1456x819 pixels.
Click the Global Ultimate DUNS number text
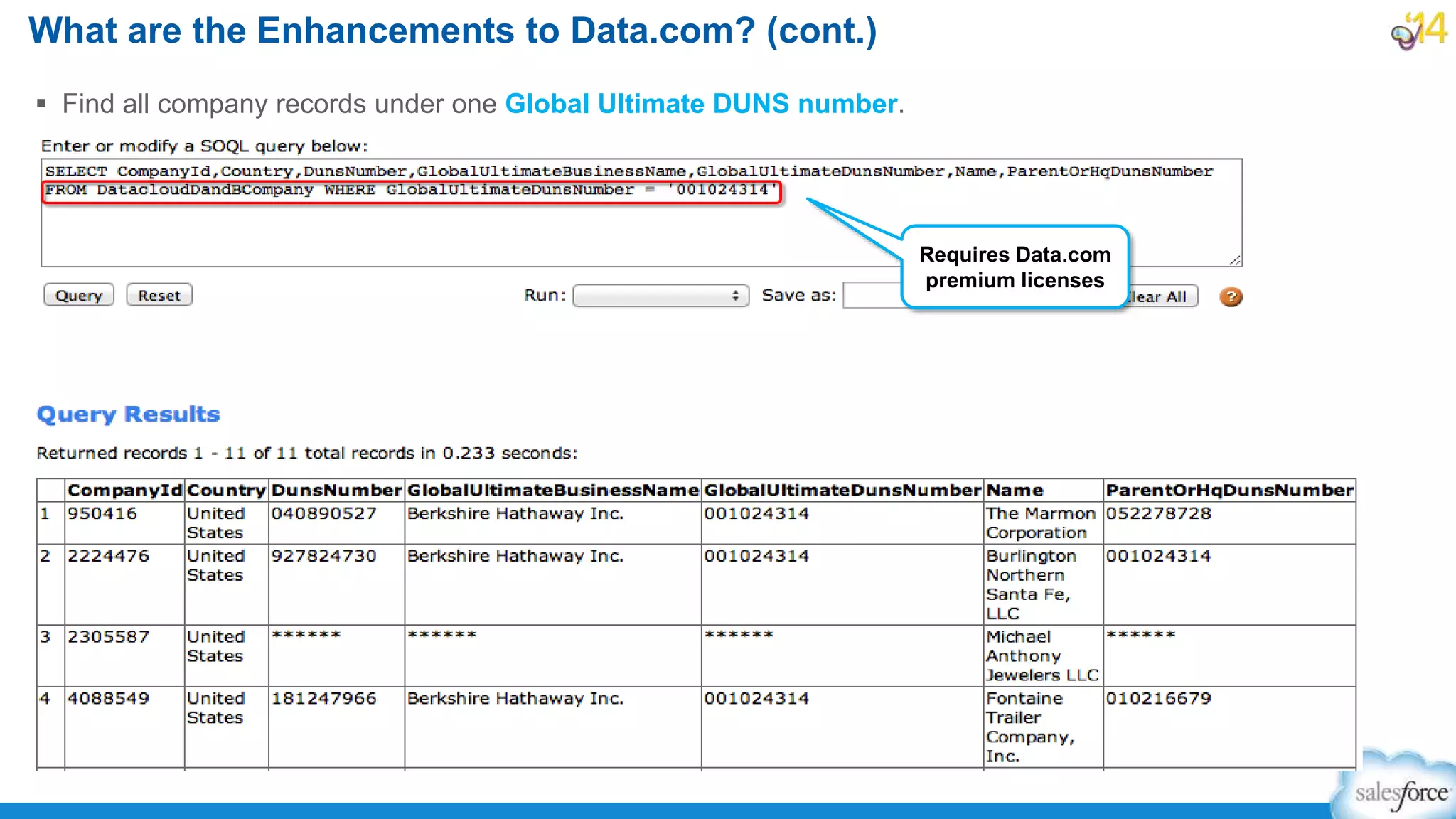(x=701, y=104)
